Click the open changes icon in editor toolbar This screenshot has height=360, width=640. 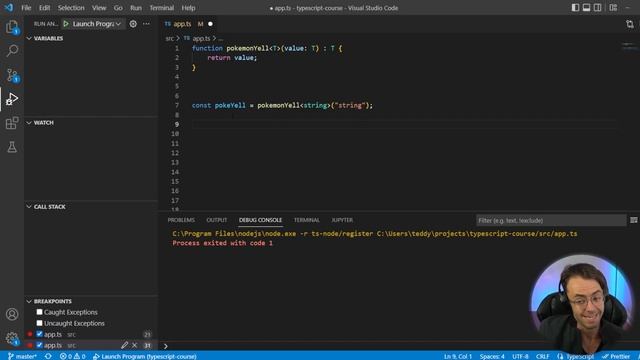tap(630, 24)
